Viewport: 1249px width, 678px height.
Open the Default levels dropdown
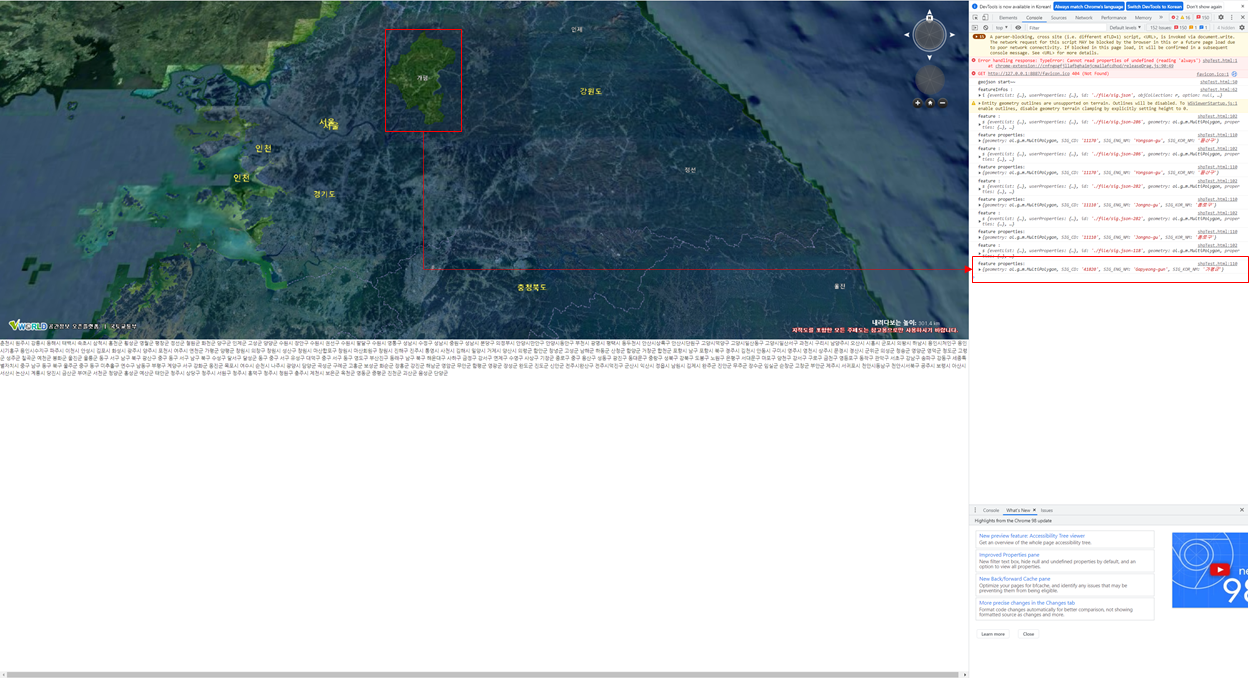tap(1125, 28)
